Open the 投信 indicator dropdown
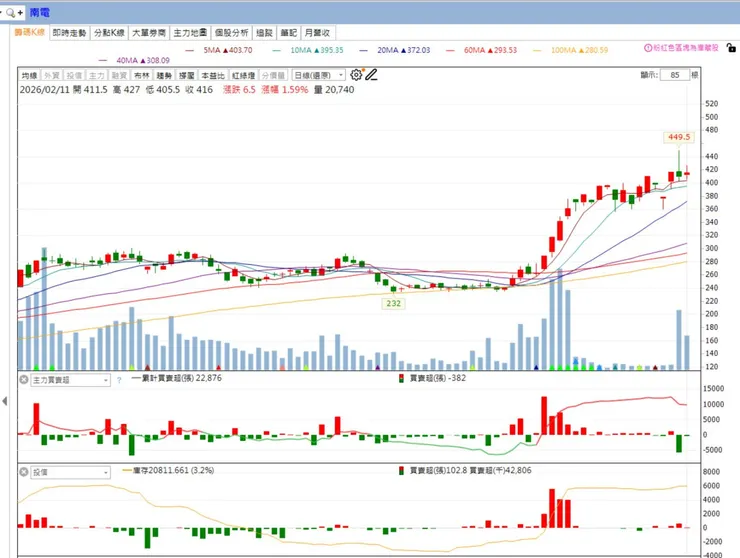The height and width of the screenshot is (558, 740). point(70,472)
